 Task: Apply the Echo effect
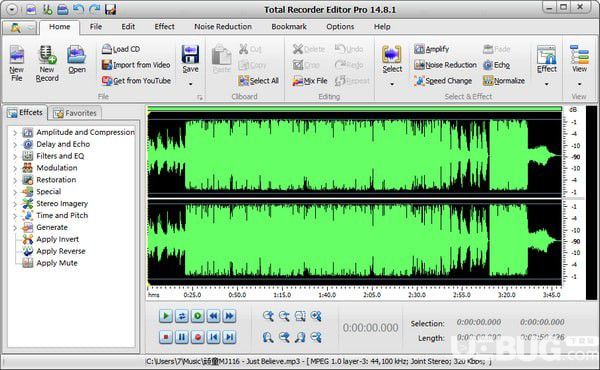(x=496, y=65)
